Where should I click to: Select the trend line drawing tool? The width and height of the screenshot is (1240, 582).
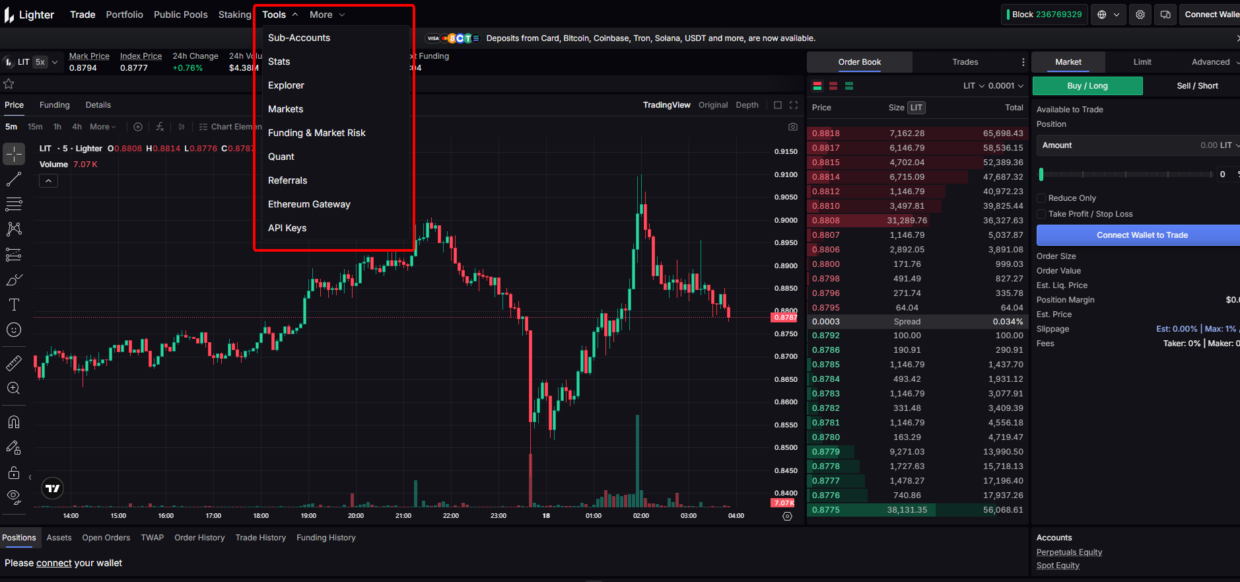click(14, 179)
